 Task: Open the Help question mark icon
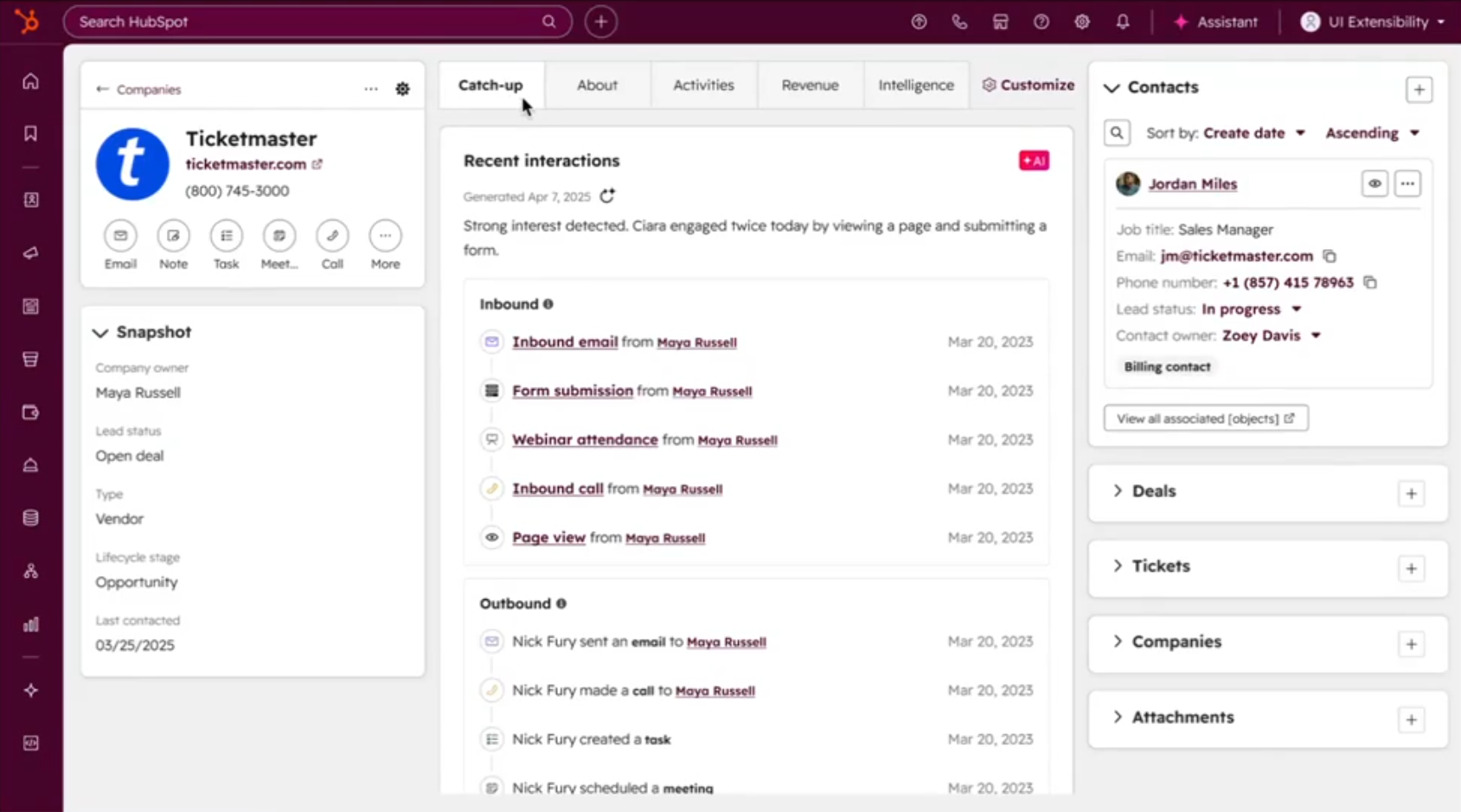click(1041, 22)
